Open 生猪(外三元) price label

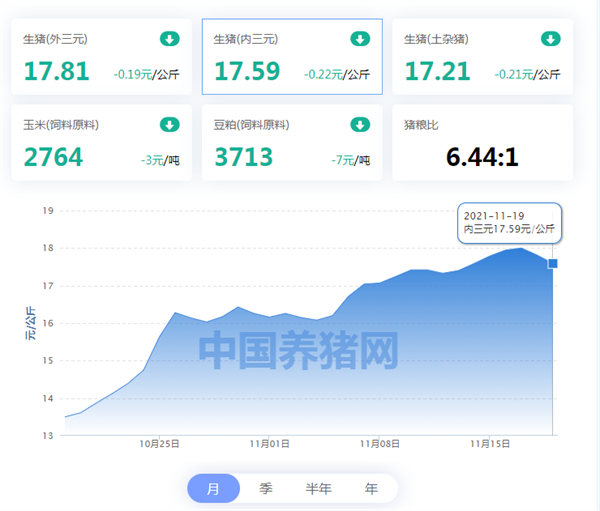pos(55,39)
